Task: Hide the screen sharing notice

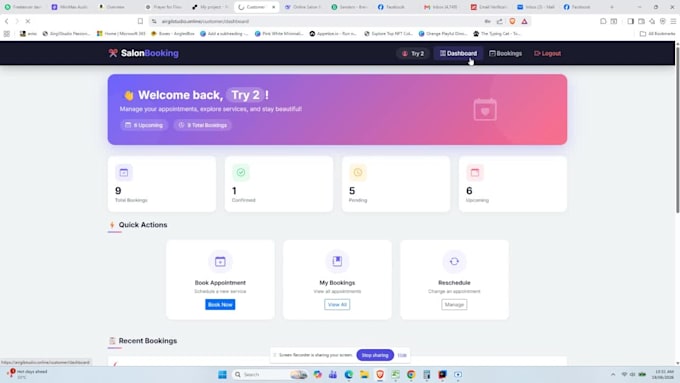Action: [x=402, y=355]
